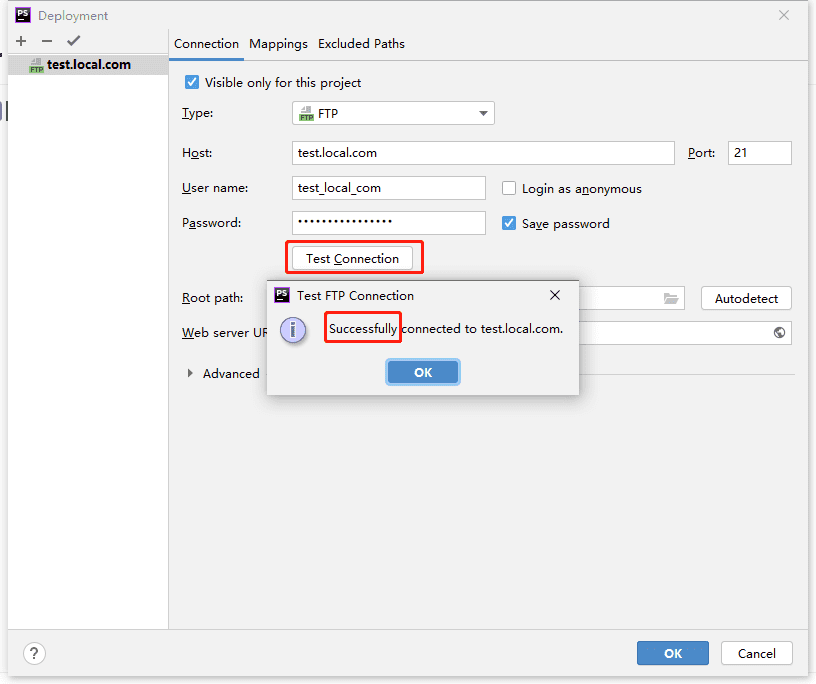Switch to the Mappings tab
This screenshot has width=816, height=684.
click(278, 44)
